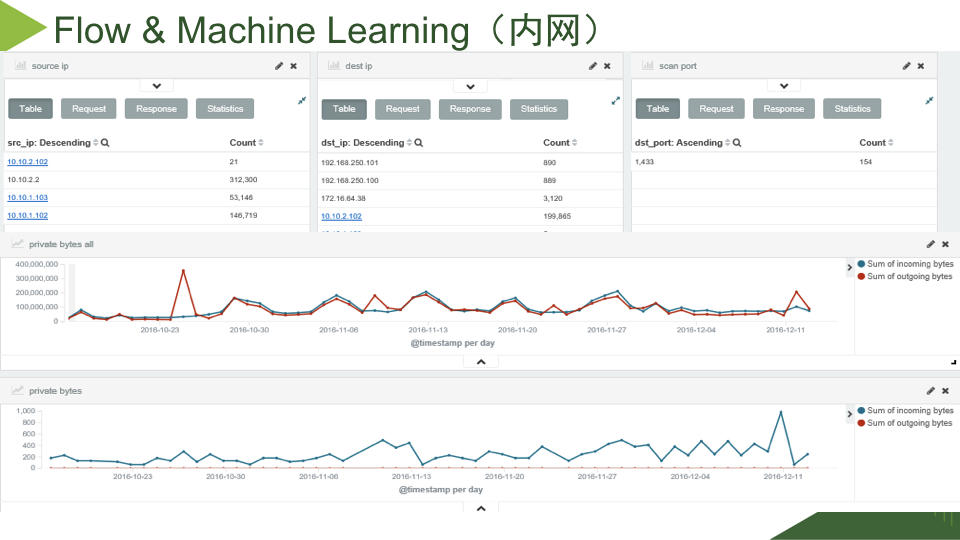Screen dimensions: 960x540
Task: Select dest ip row 172.16.64.38
Action: click(x=470, y=198)
